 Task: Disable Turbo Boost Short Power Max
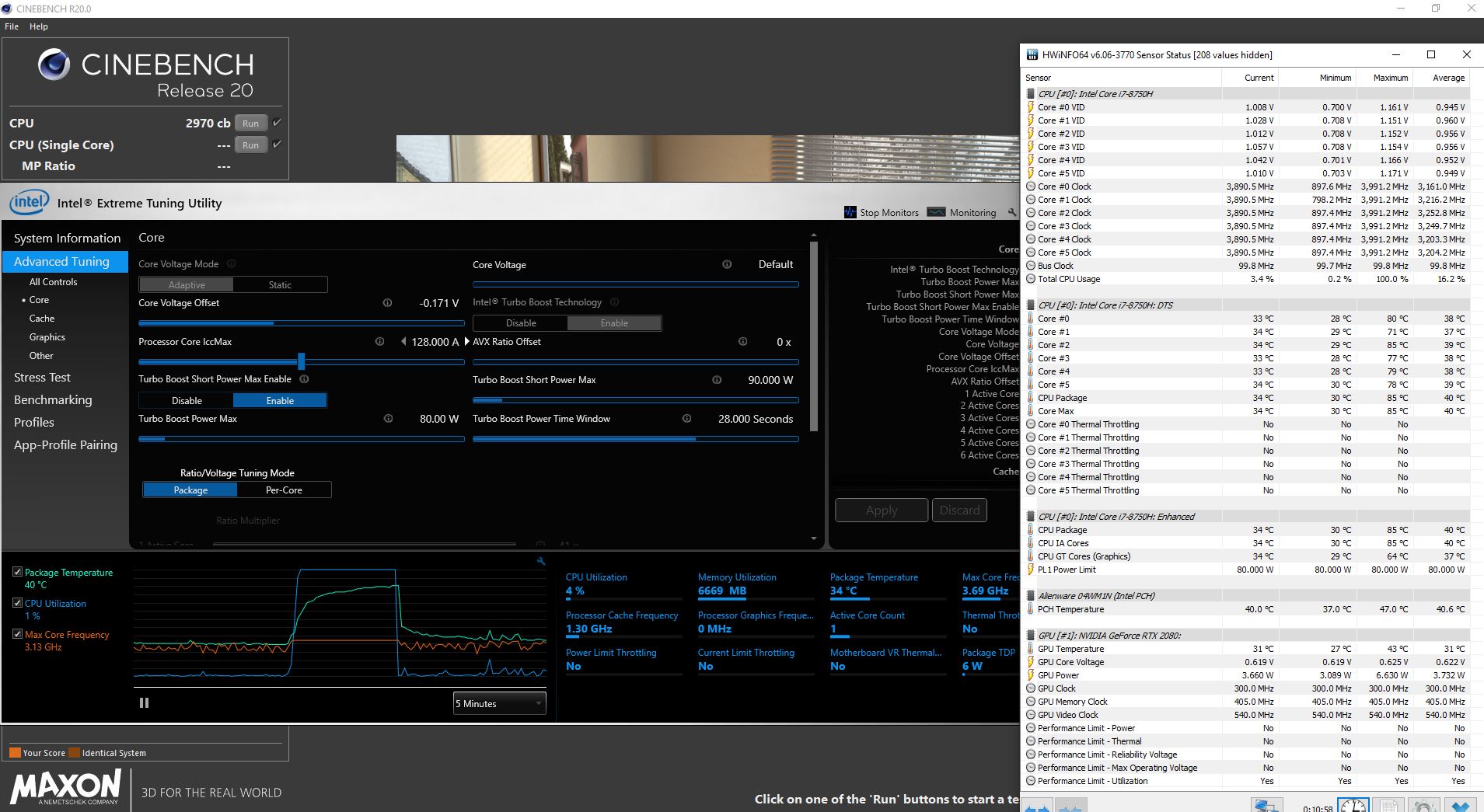click(187, 401)
